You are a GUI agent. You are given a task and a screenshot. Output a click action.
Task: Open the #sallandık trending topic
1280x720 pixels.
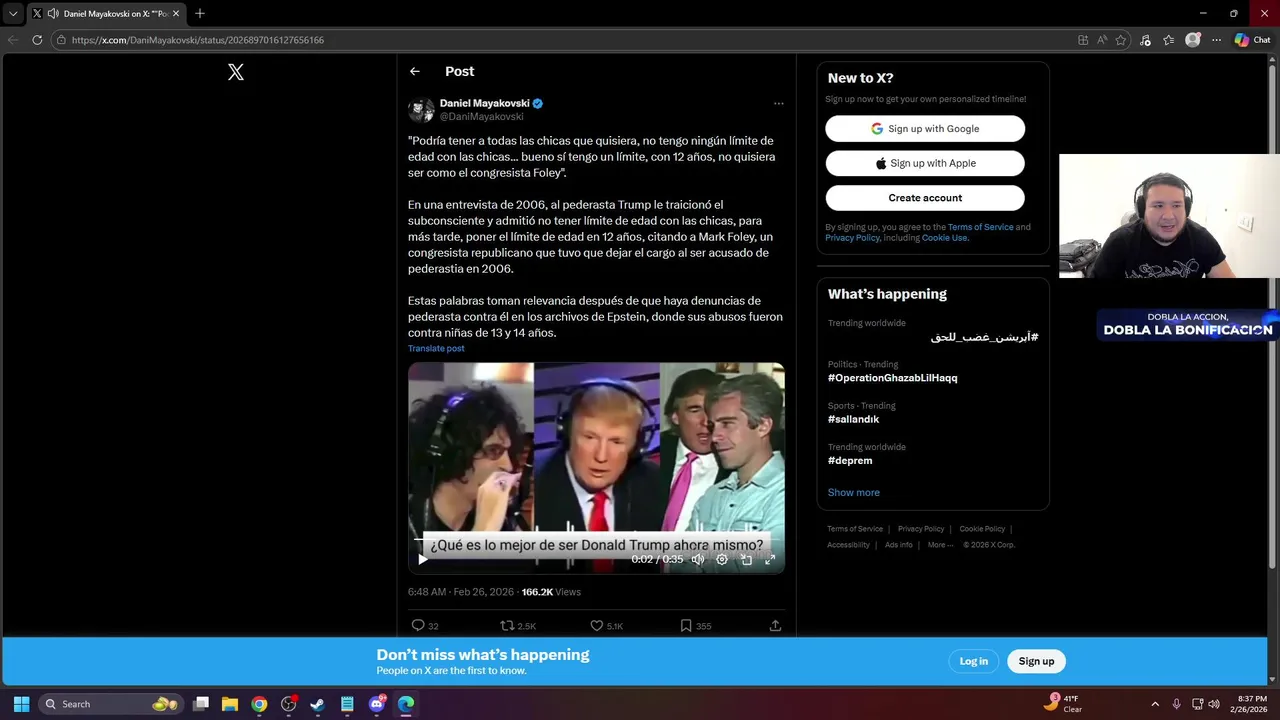pos(853,419)
